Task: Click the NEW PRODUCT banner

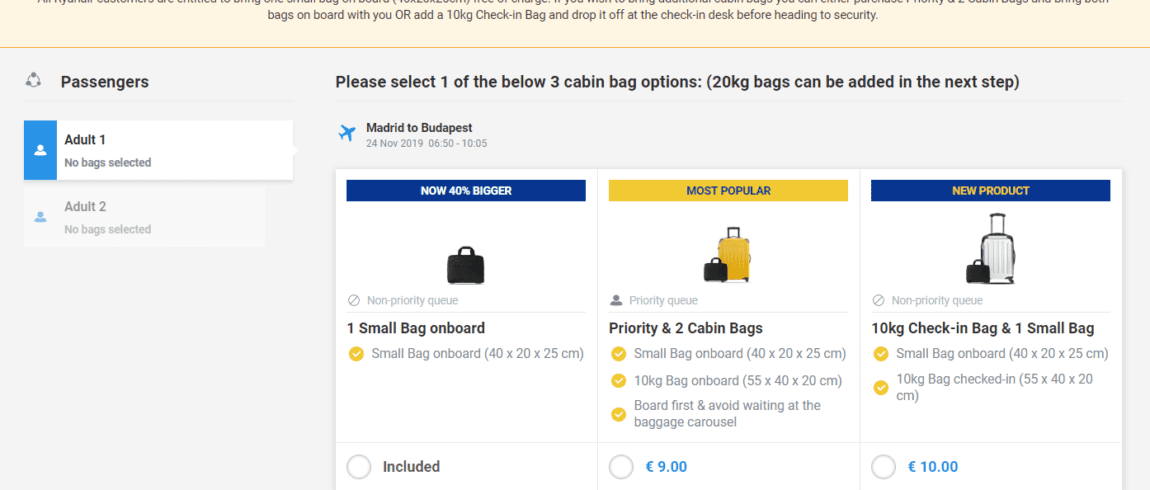Action: coord(991,191)
